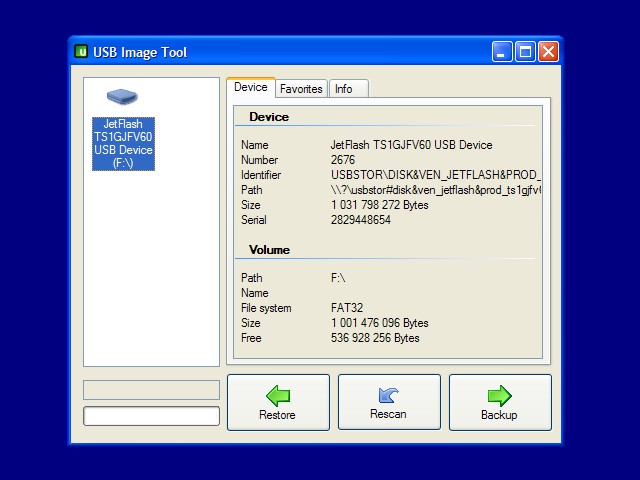Click the 'Free' field label

(251, 338)
